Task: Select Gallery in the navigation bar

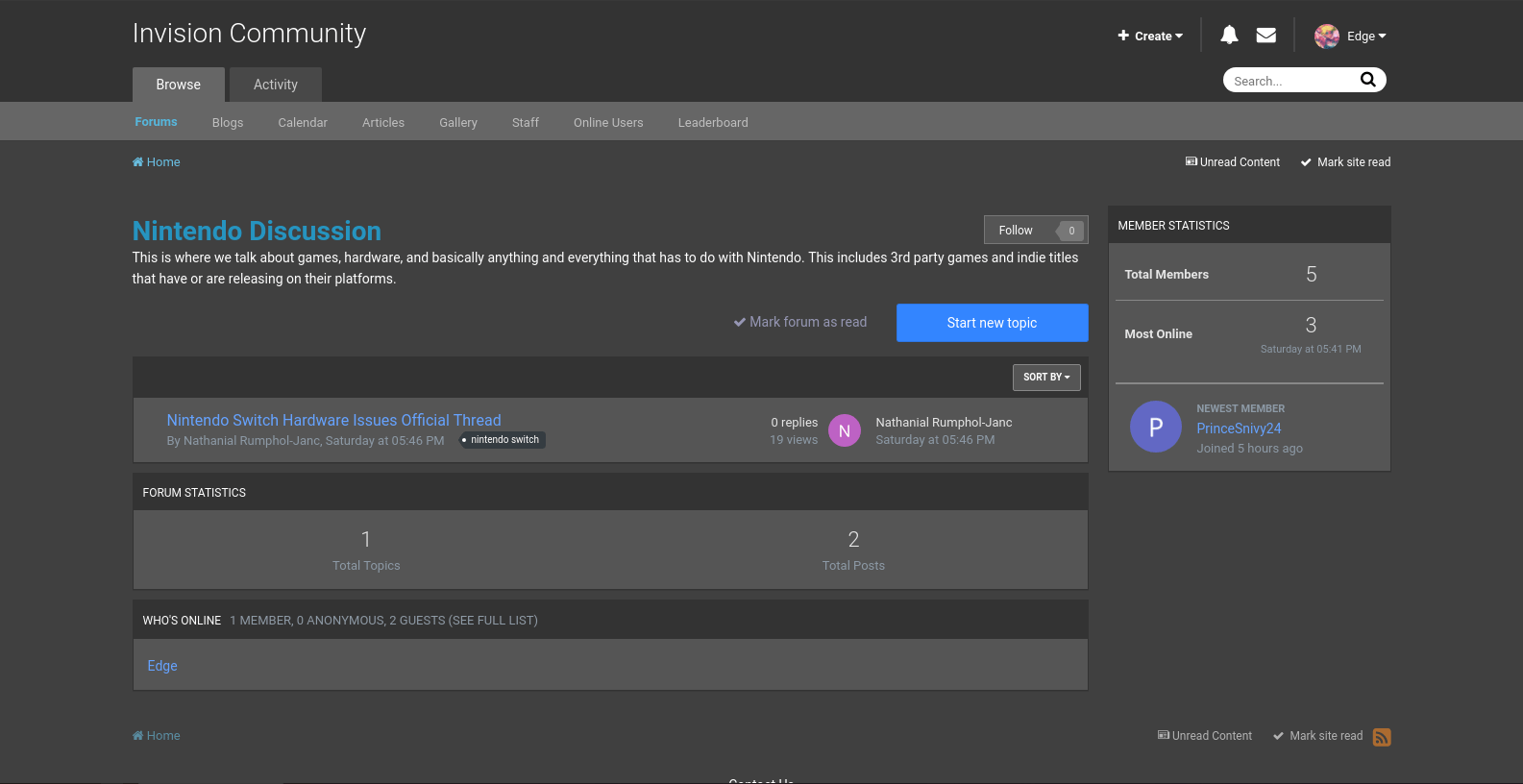Action: click(x=458, y=123)
